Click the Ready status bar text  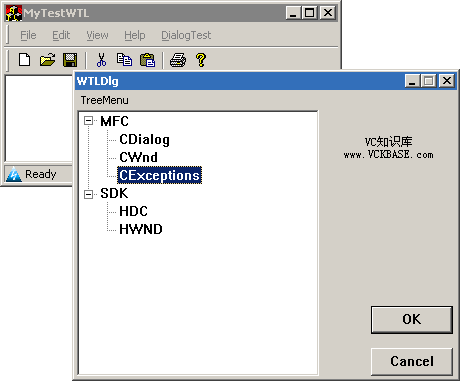click(41, 174)
